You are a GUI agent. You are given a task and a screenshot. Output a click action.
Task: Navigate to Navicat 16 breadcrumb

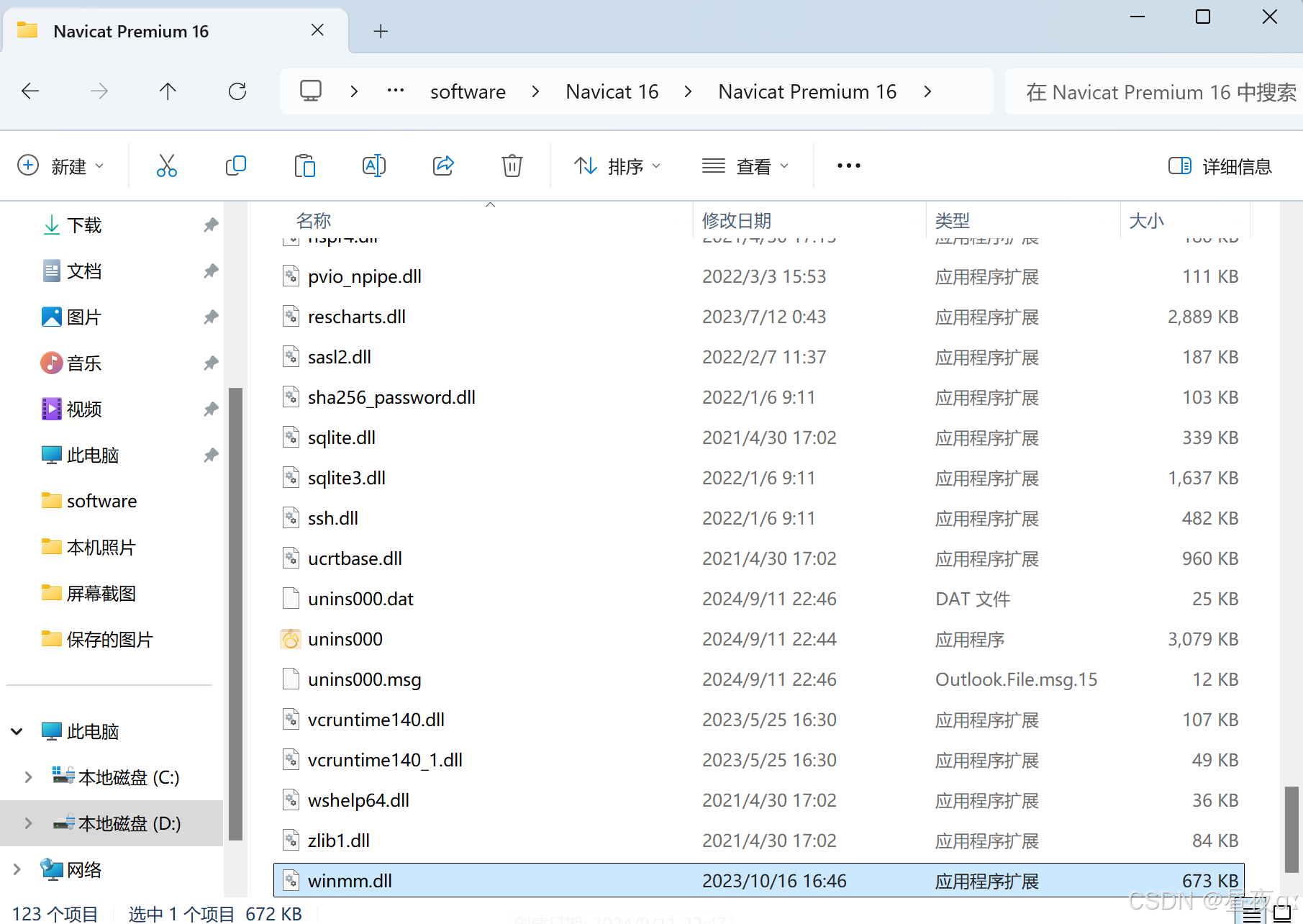coord(612,92)
